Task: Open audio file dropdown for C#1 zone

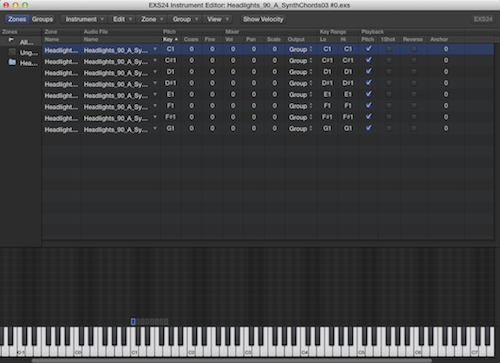Action: [155, 61]
